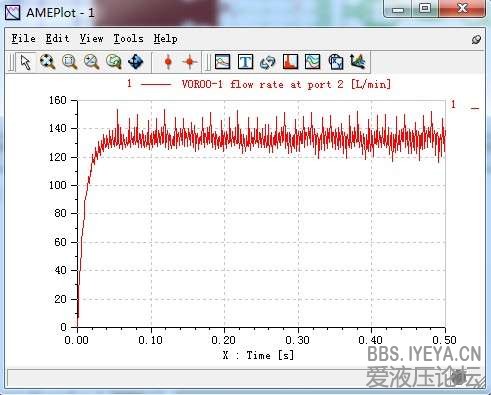Click the update/refresh arrows icon
The width and height of the screenshot is (491, 395).
pyautogui.click(x=268, y=62)
